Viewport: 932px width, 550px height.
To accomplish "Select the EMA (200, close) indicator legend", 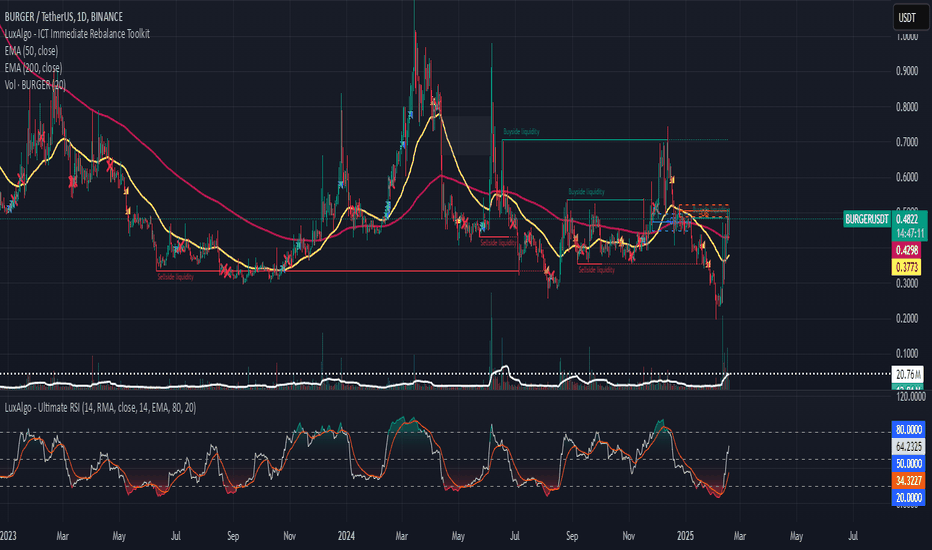I will point(33,68).
